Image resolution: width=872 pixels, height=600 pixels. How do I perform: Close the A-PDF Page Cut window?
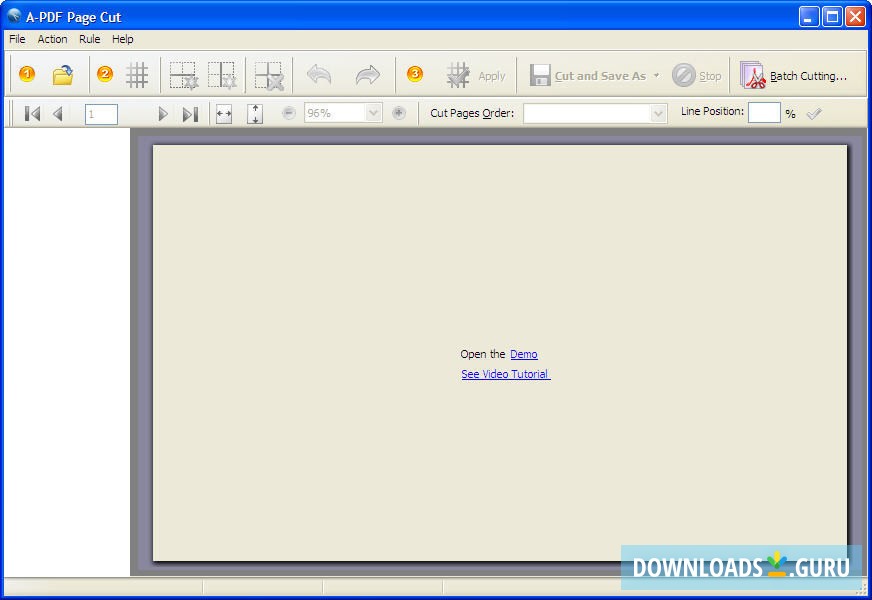click(855, 17)
